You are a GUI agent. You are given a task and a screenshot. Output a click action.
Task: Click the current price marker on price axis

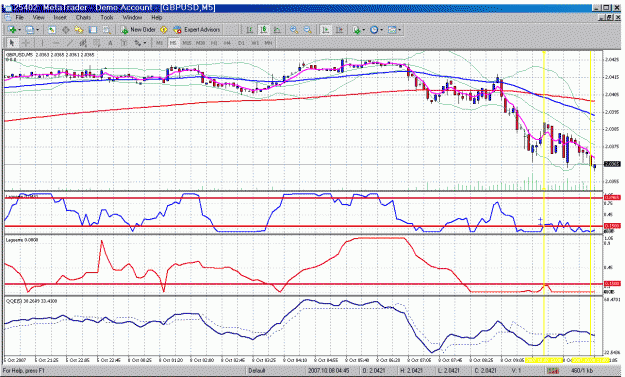point(612,164)
